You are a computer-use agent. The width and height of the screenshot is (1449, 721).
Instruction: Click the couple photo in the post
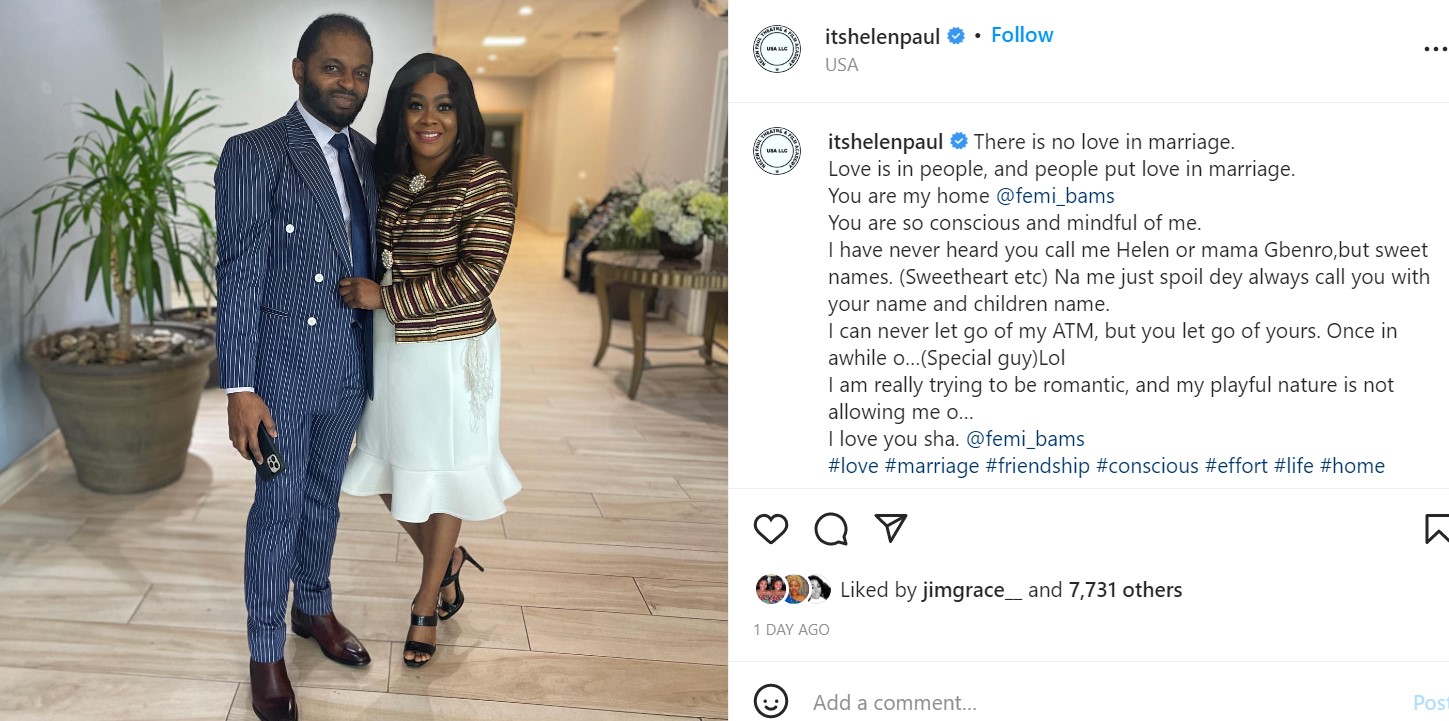click(x=364, y=360)
